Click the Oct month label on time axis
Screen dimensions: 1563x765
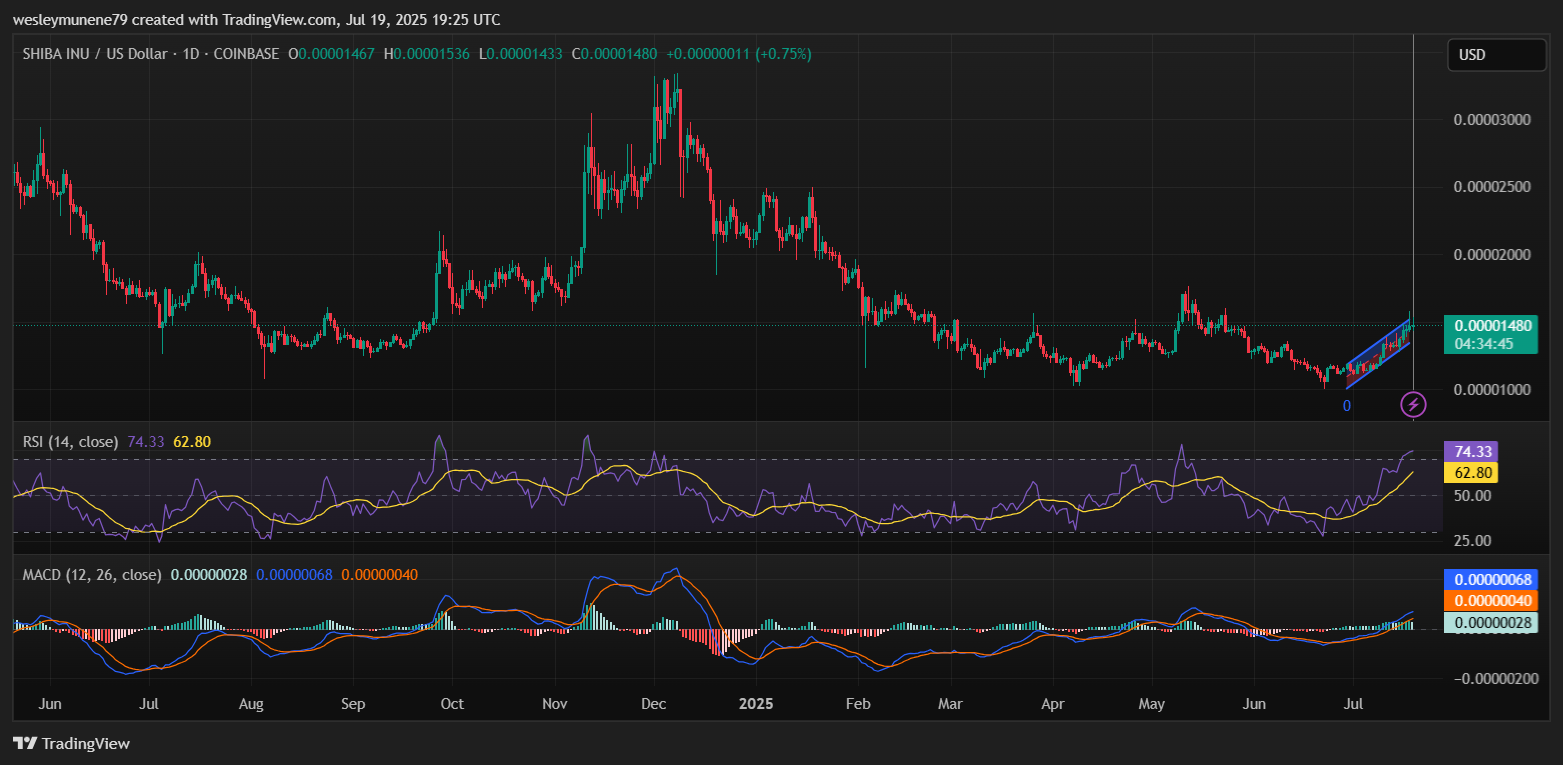[452, 704]
